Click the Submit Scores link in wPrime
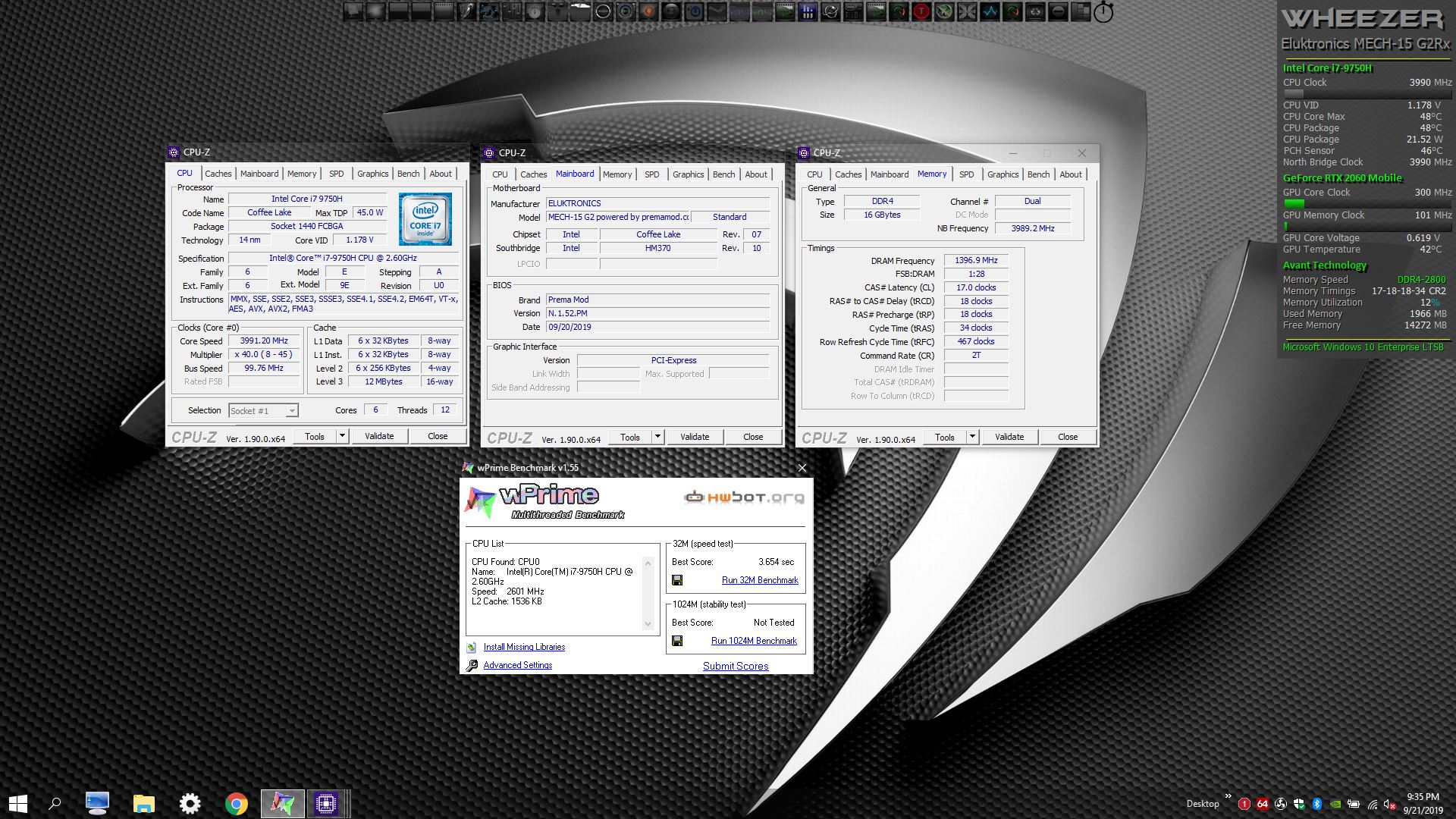The width and height of the screenshot is (1456, 819). tap(735, 666)
